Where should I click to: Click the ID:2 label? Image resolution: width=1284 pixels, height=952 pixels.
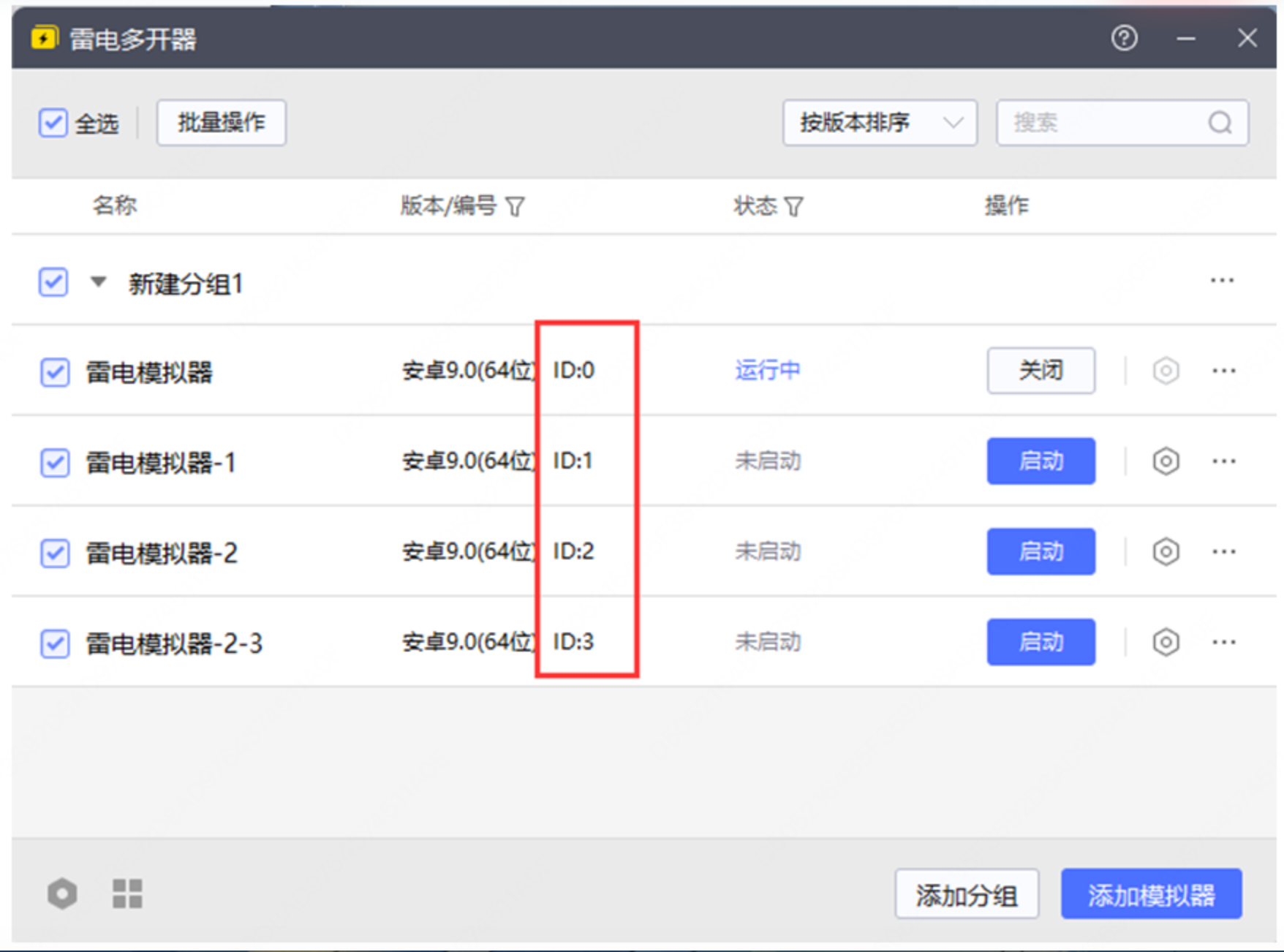(574, 551)
